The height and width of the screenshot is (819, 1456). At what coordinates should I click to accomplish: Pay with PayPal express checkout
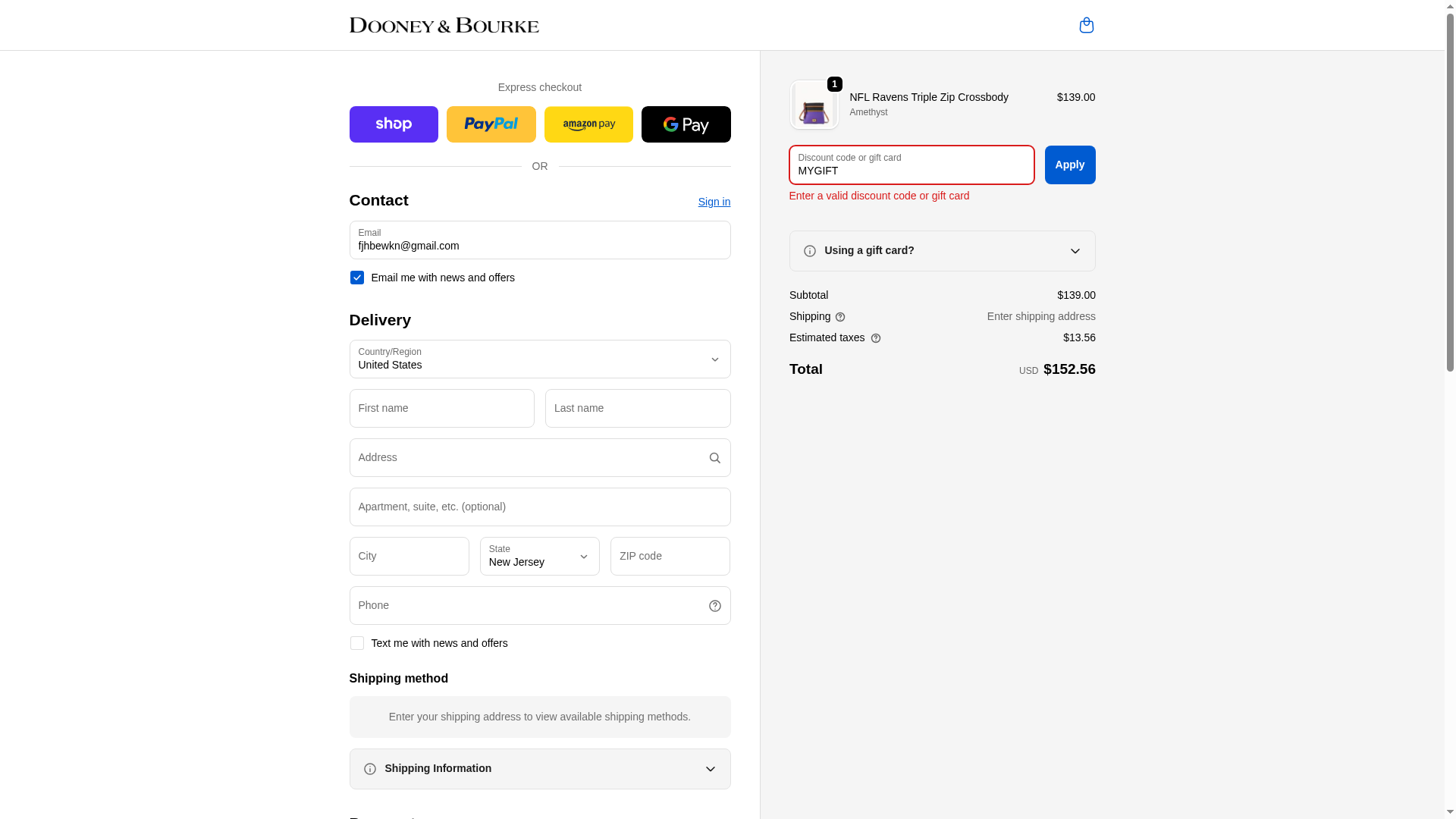pyautogui.click(x=491, y=124)
